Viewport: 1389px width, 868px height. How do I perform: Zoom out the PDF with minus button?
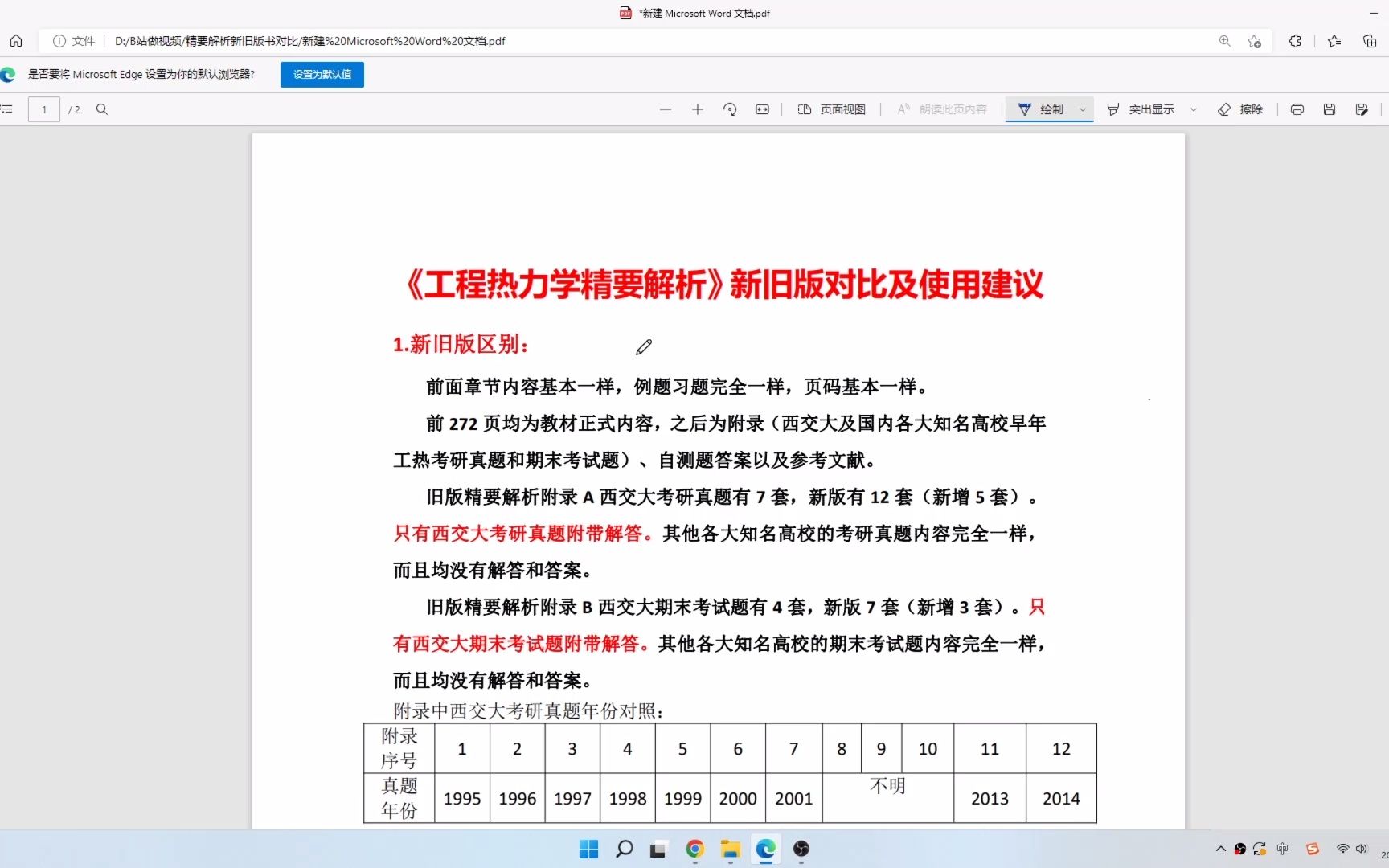(666, 109)
